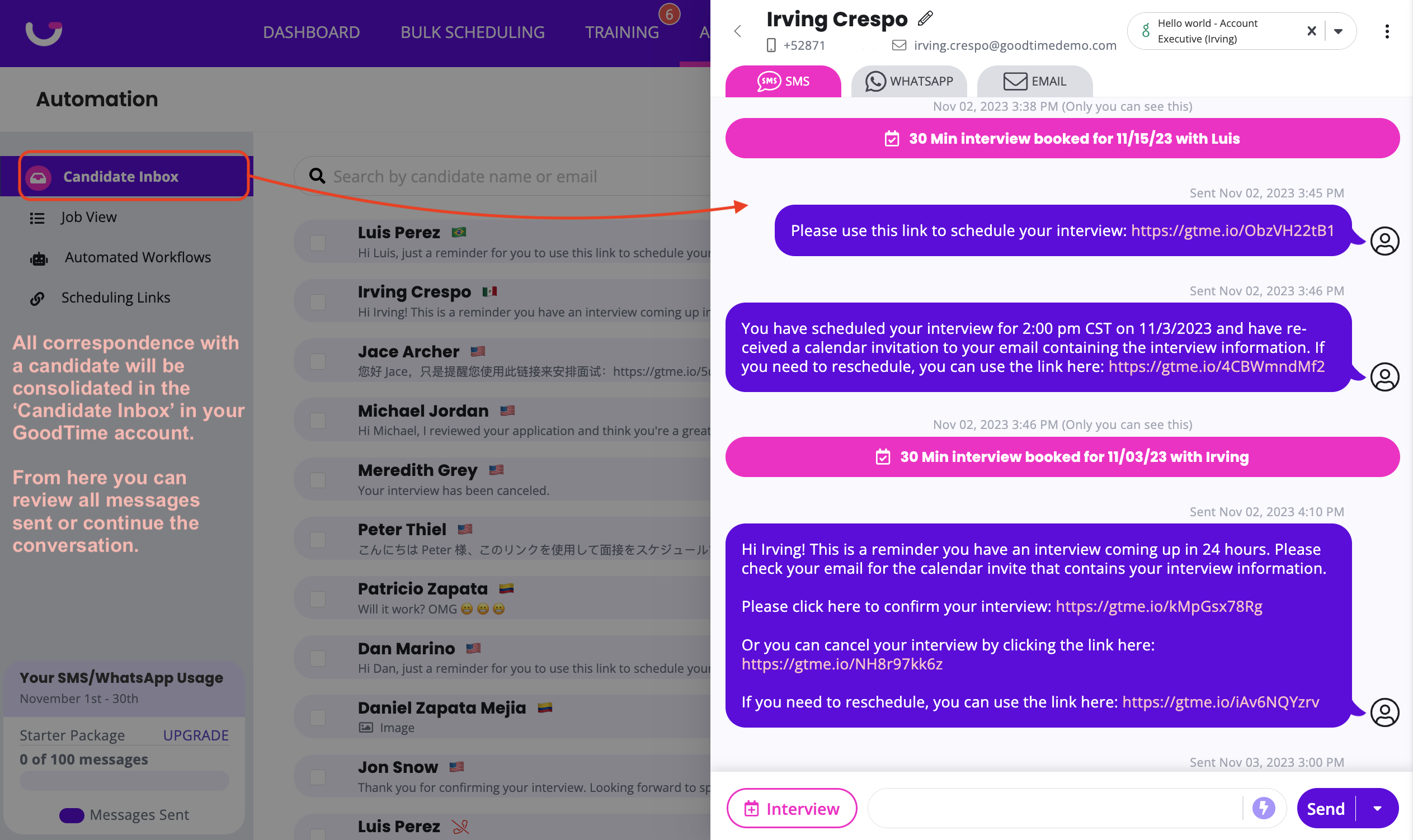Screen dimensions: 1413x840
Task: Switch to the WhatsApp tab
Action: (x=908, y=82)
